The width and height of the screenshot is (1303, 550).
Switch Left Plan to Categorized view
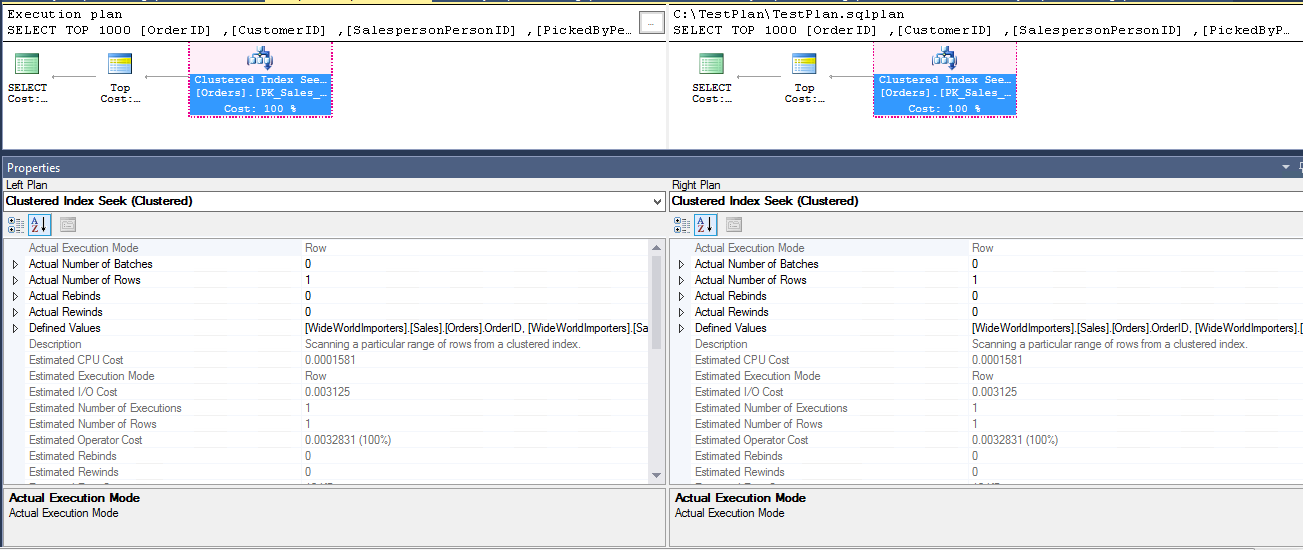tap(16, 225)
